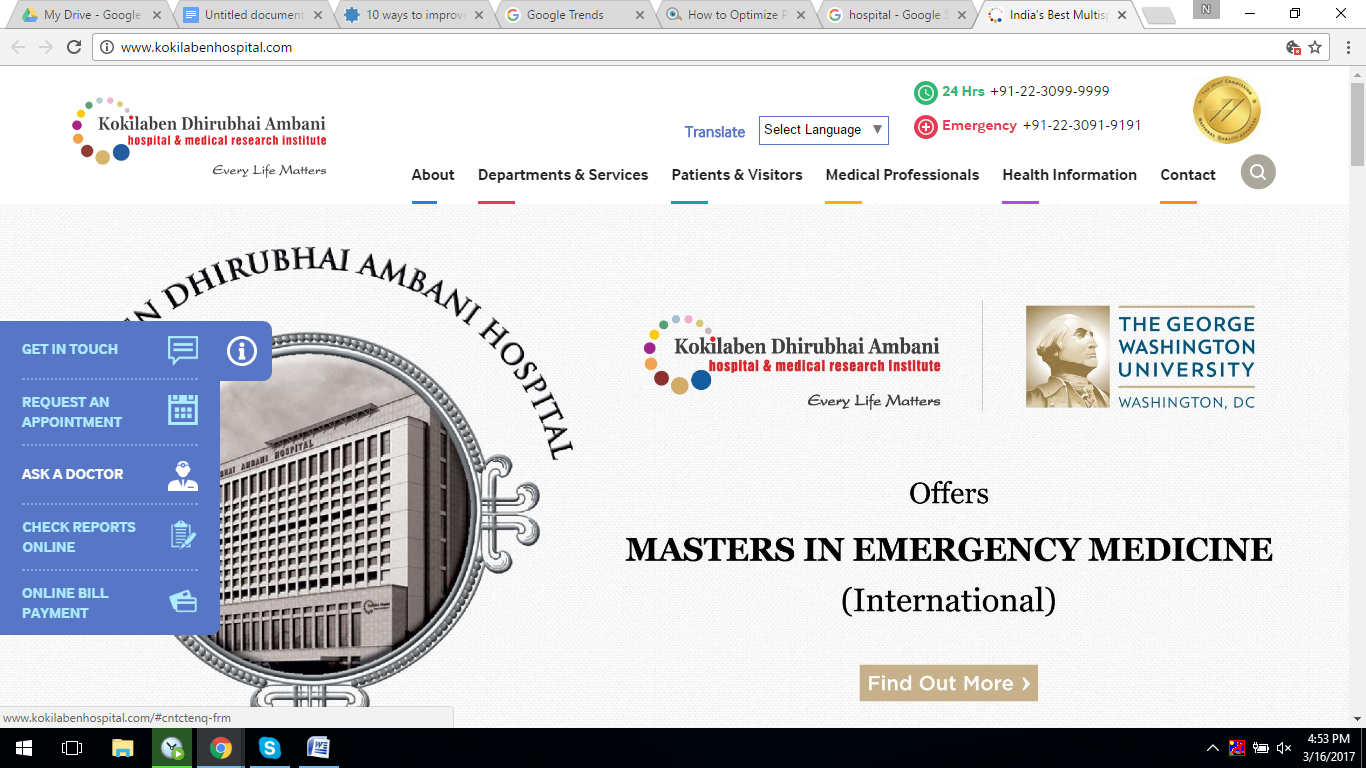This screenshot has width=1366, height=768.
Task: Click the magnifier search icon in site header
Action: point(1258,172)
